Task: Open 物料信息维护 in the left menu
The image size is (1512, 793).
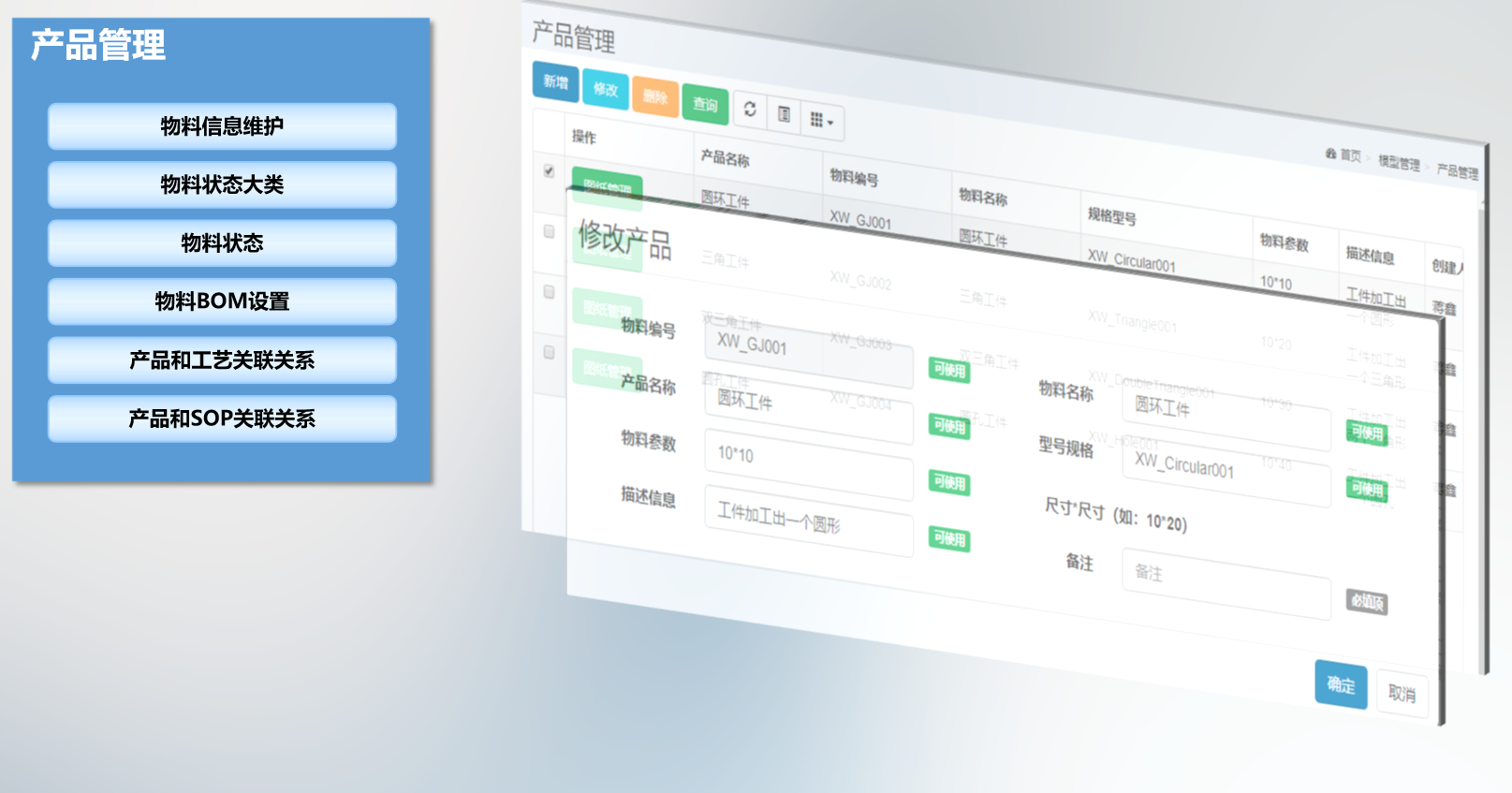Action: click(x=222, y=126)
